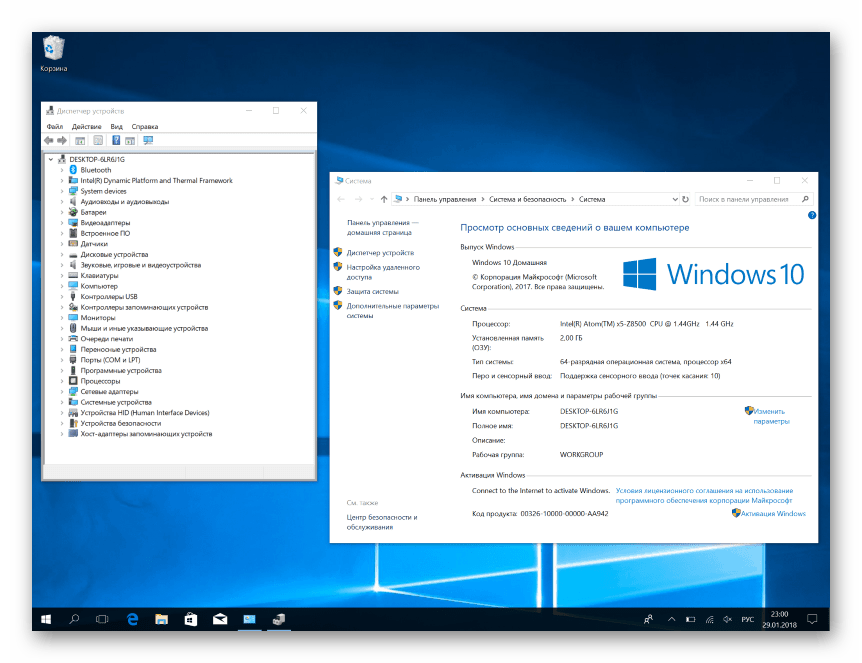Click Активация Windows link
This screenshot has width=862, height=663.
click(x=773, y=513)
